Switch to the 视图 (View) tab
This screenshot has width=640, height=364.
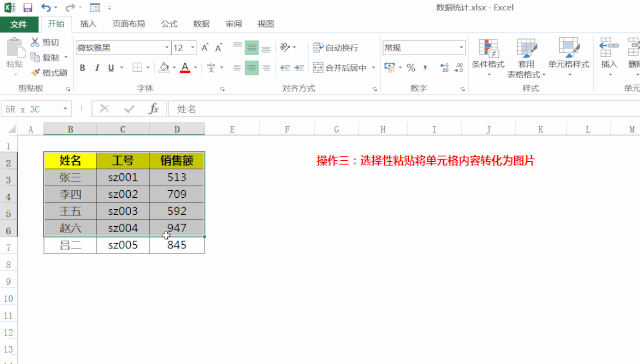266,24
